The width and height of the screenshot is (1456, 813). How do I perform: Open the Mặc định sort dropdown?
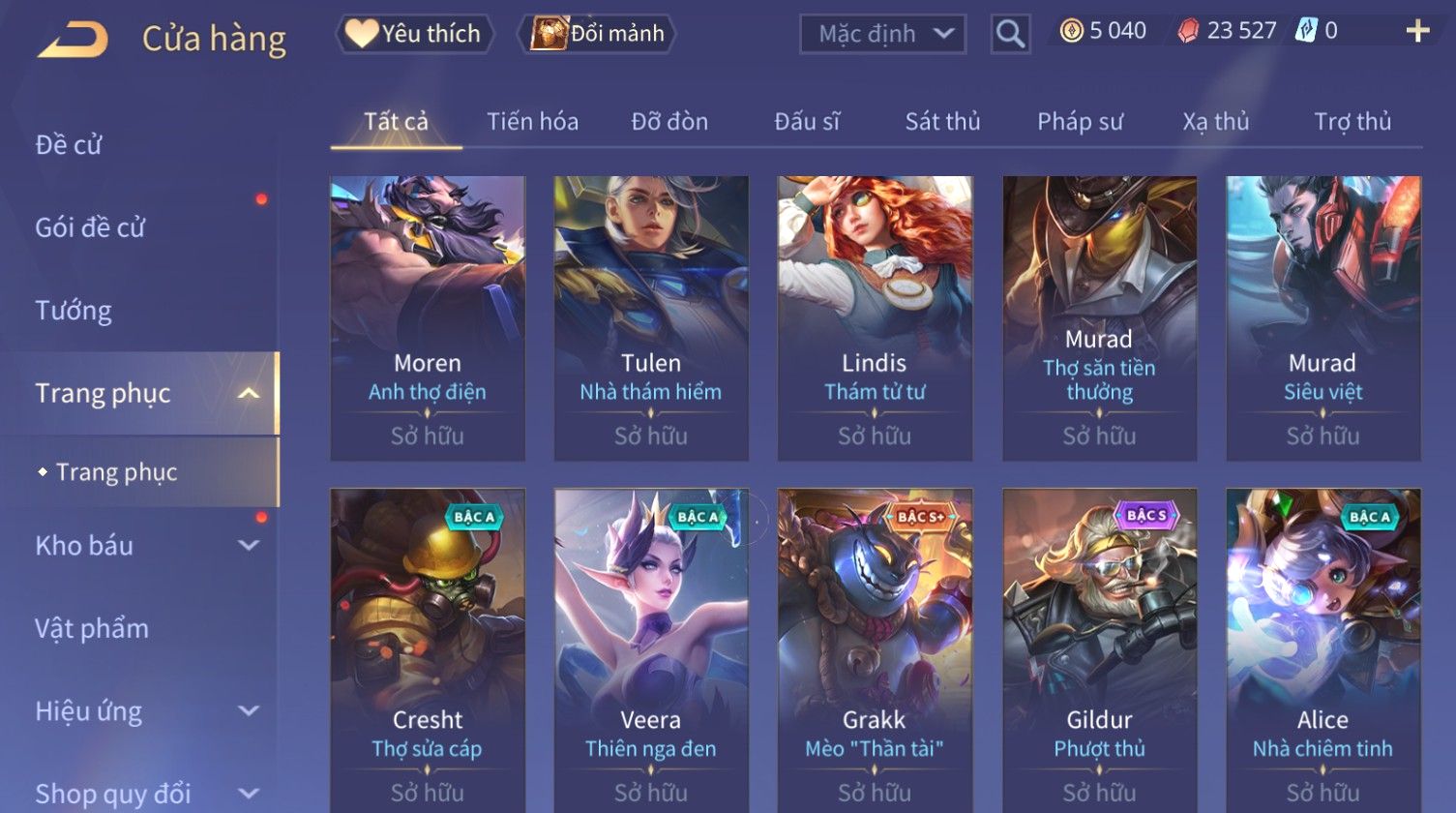pyautogui.click(x=882, y=34)
